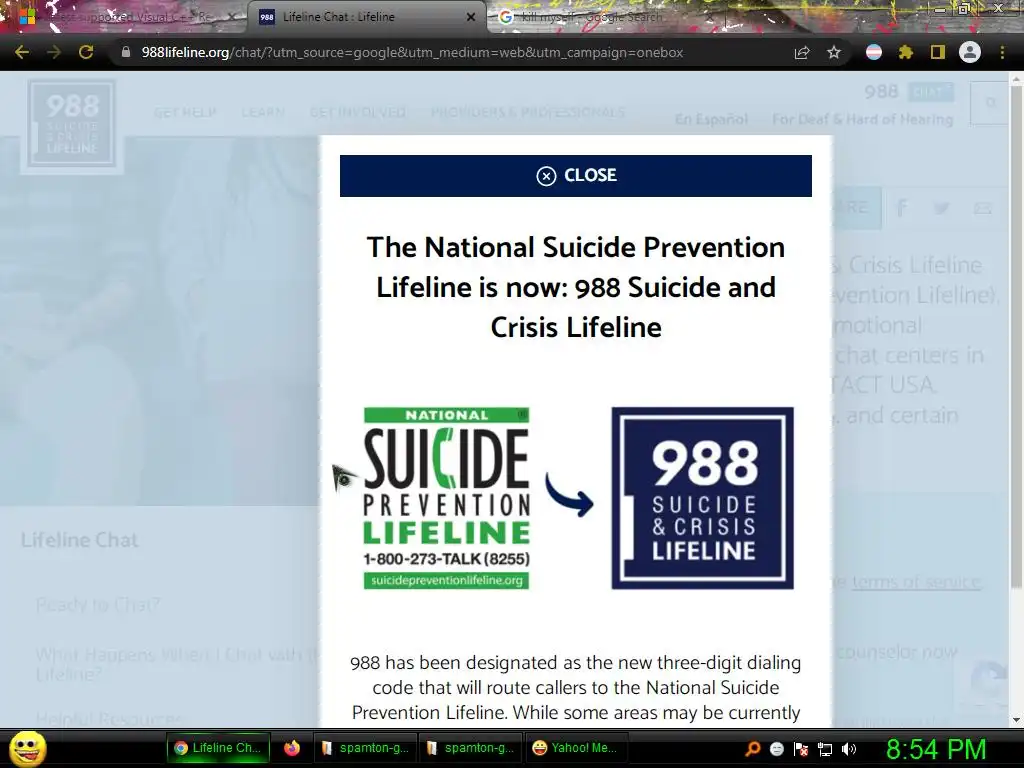Close the Visual C++ tab
Image resolution: width=1024 pixels, height=768 pixels.
coord(232,17)
